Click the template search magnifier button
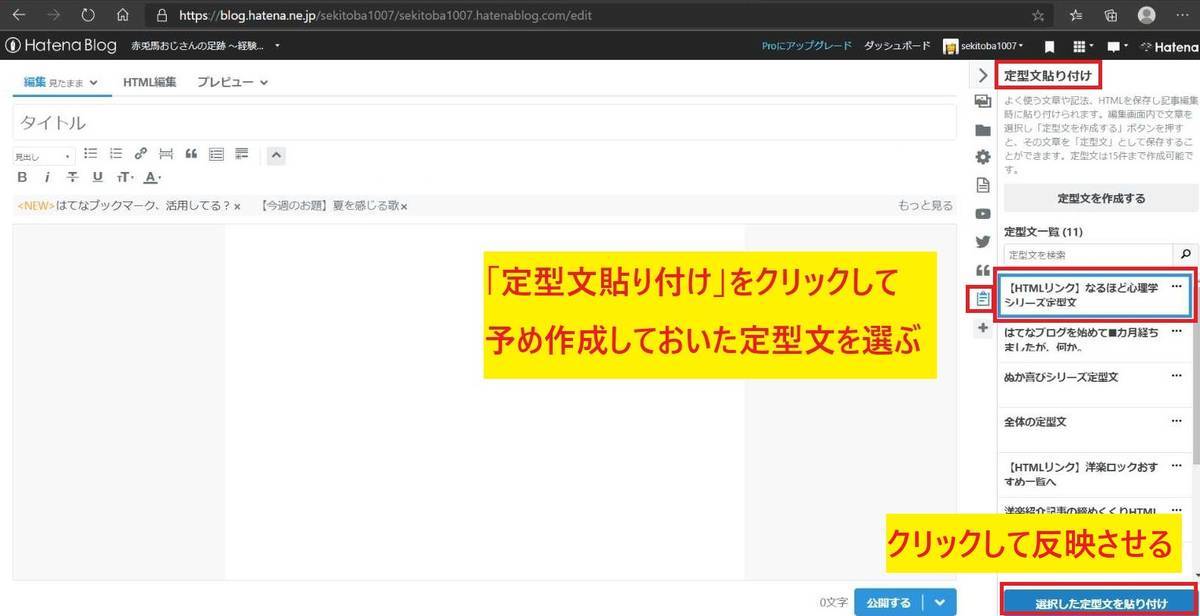 tap(1185, 255)
